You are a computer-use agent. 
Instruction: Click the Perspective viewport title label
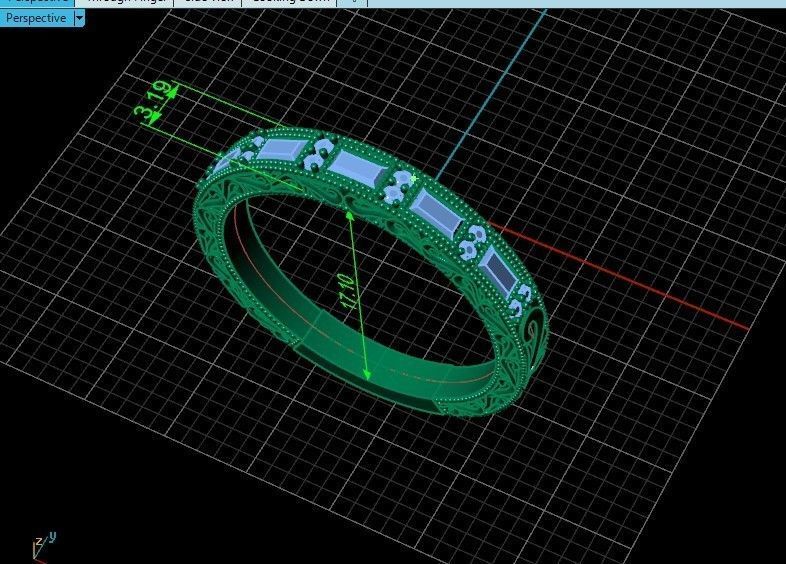coord(36,19)
